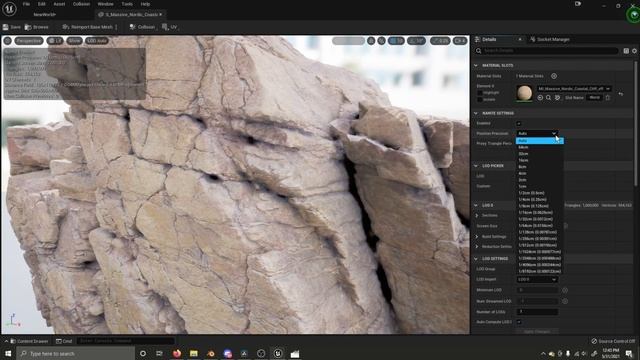Use selected asset from Content Browser
640x360 pixels.
[540, 98]
